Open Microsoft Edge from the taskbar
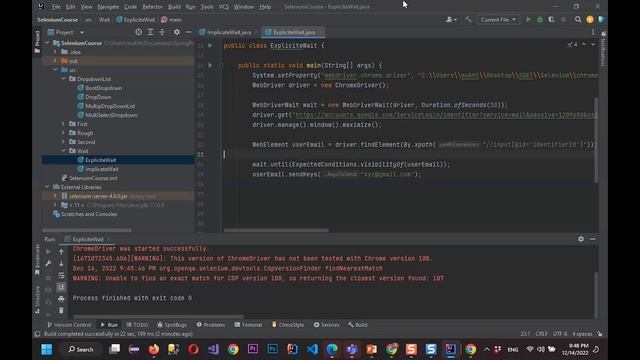 tap(332, 349)
